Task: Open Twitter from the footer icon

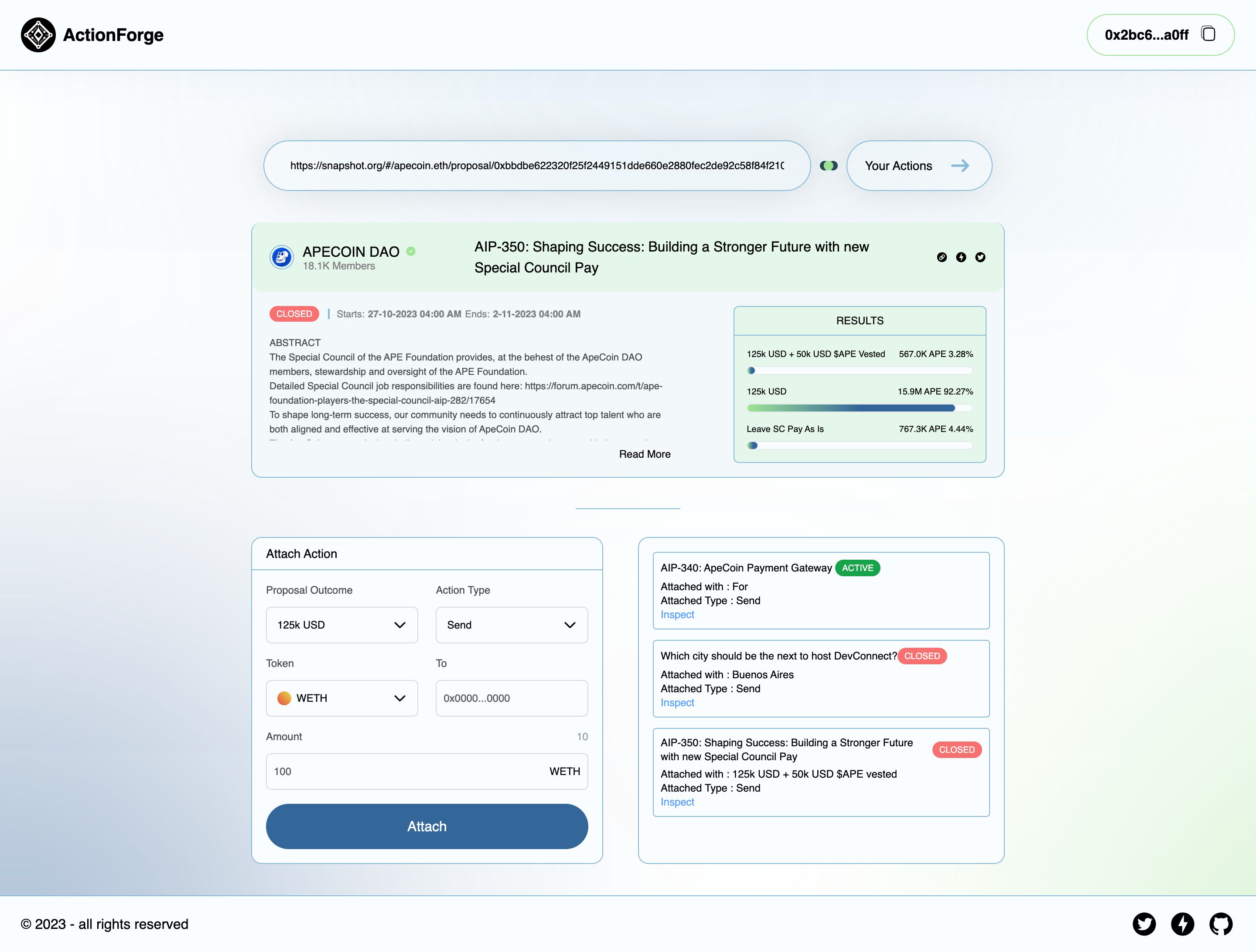Action: coord(1143,924)
